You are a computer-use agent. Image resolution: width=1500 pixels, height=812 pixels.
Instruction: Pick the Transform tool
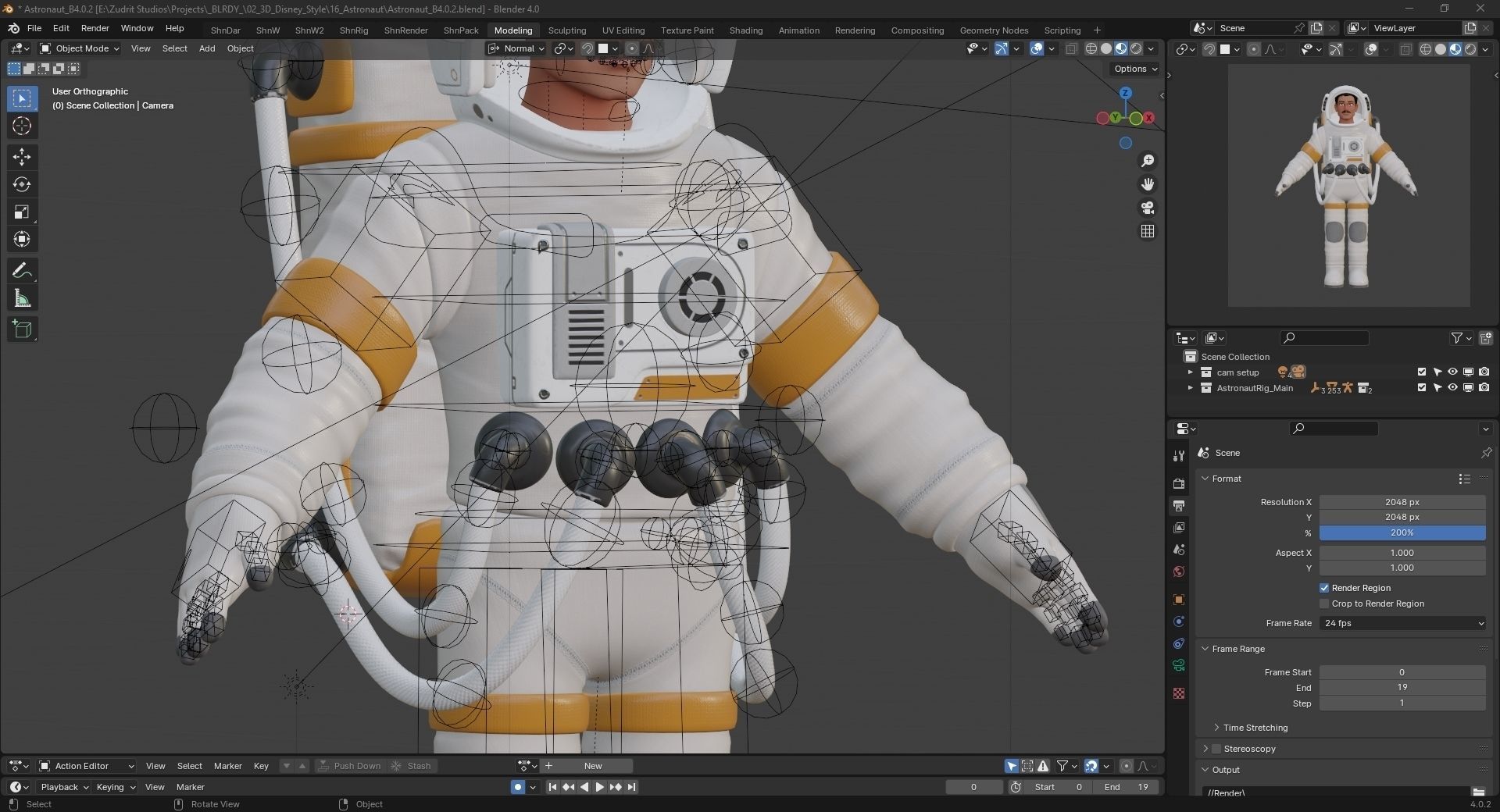click(x=22, y=239)
